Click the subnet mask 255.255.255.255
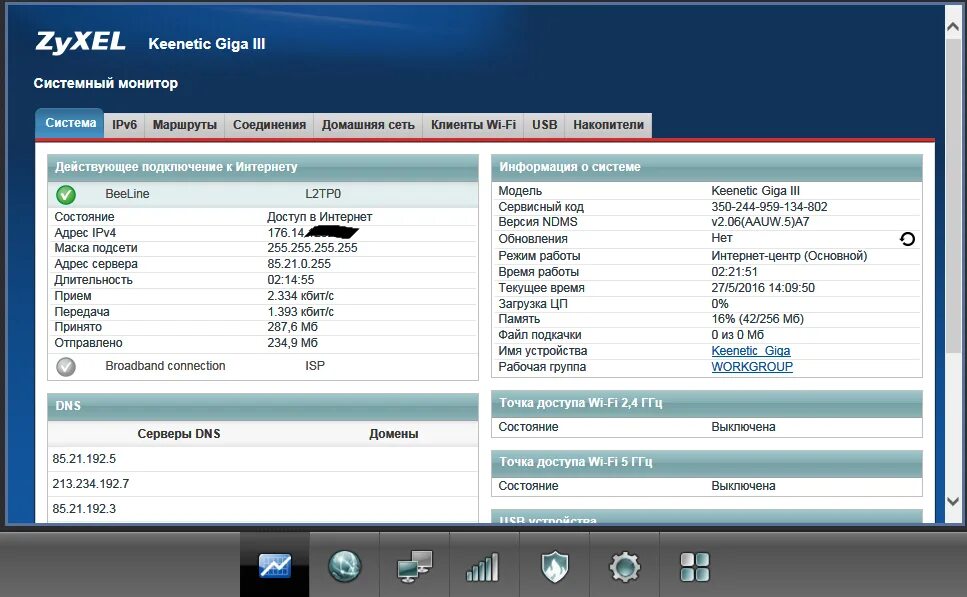 312,248
